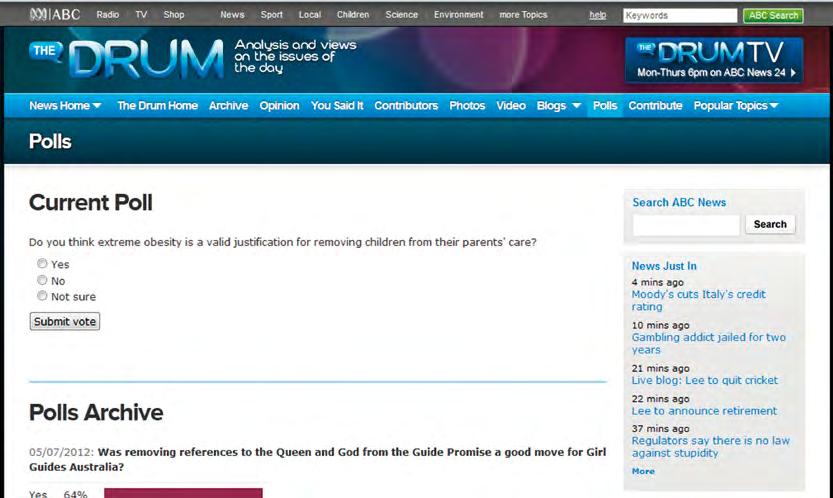Select the Not sure radio button
This screenshot has width=833, height=498.
42,296
